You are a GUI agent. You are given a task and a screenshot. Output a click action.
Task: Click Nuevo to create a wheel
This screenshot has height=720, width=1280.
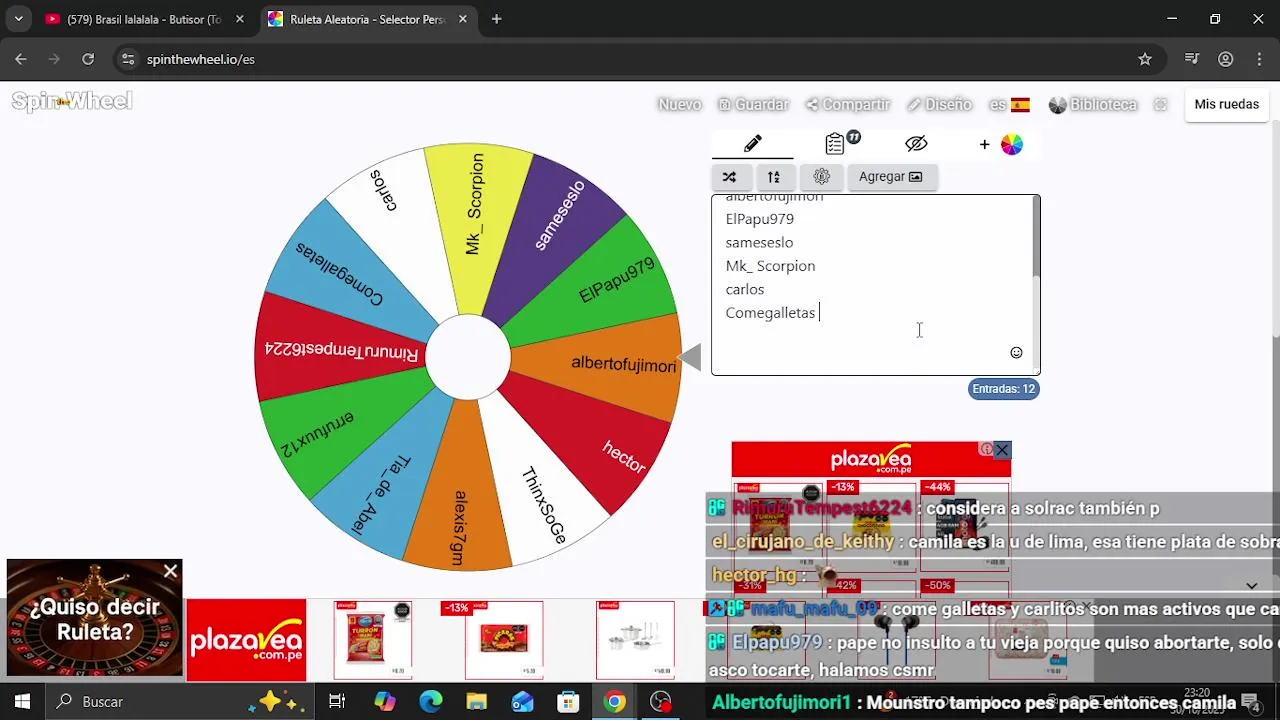[x=679, y=104]
